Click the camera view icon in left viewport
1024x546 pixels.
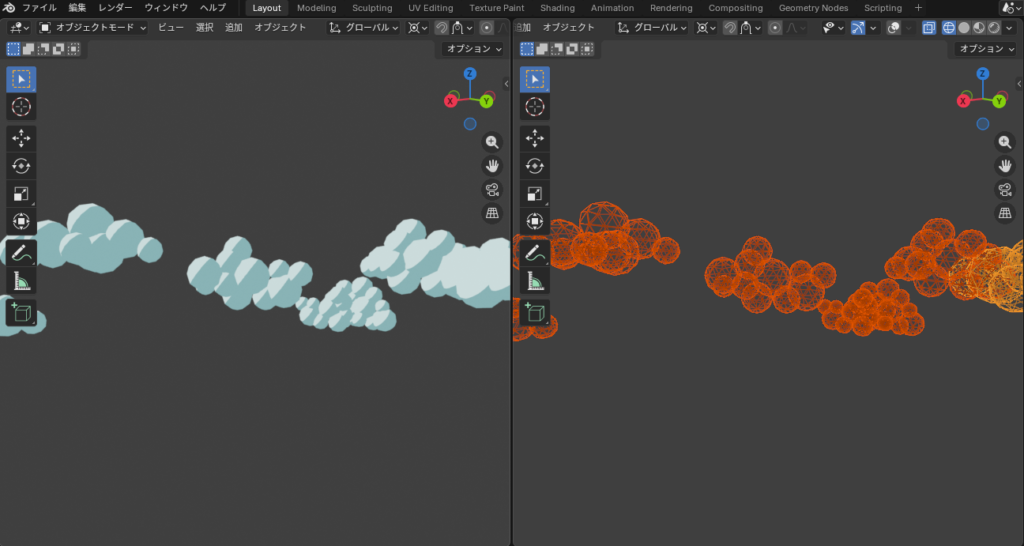492,189
